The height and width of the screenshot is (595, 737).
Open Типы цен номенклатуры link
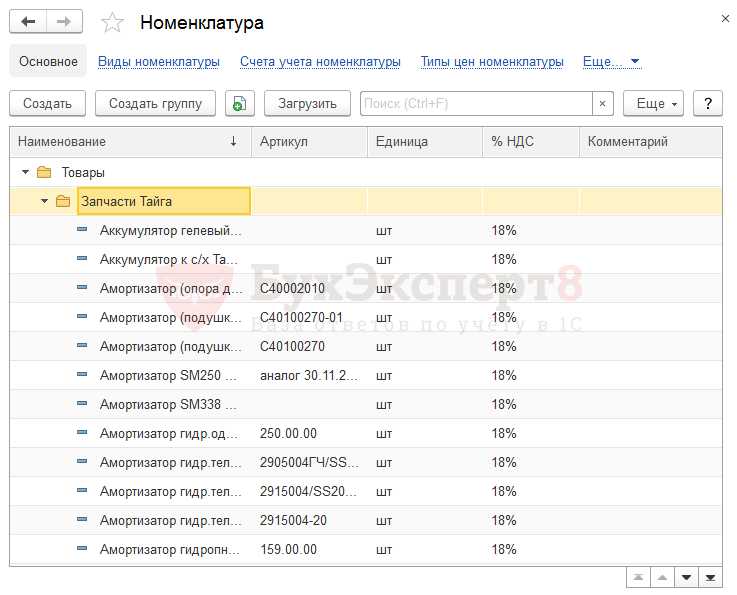pos(492,62)
